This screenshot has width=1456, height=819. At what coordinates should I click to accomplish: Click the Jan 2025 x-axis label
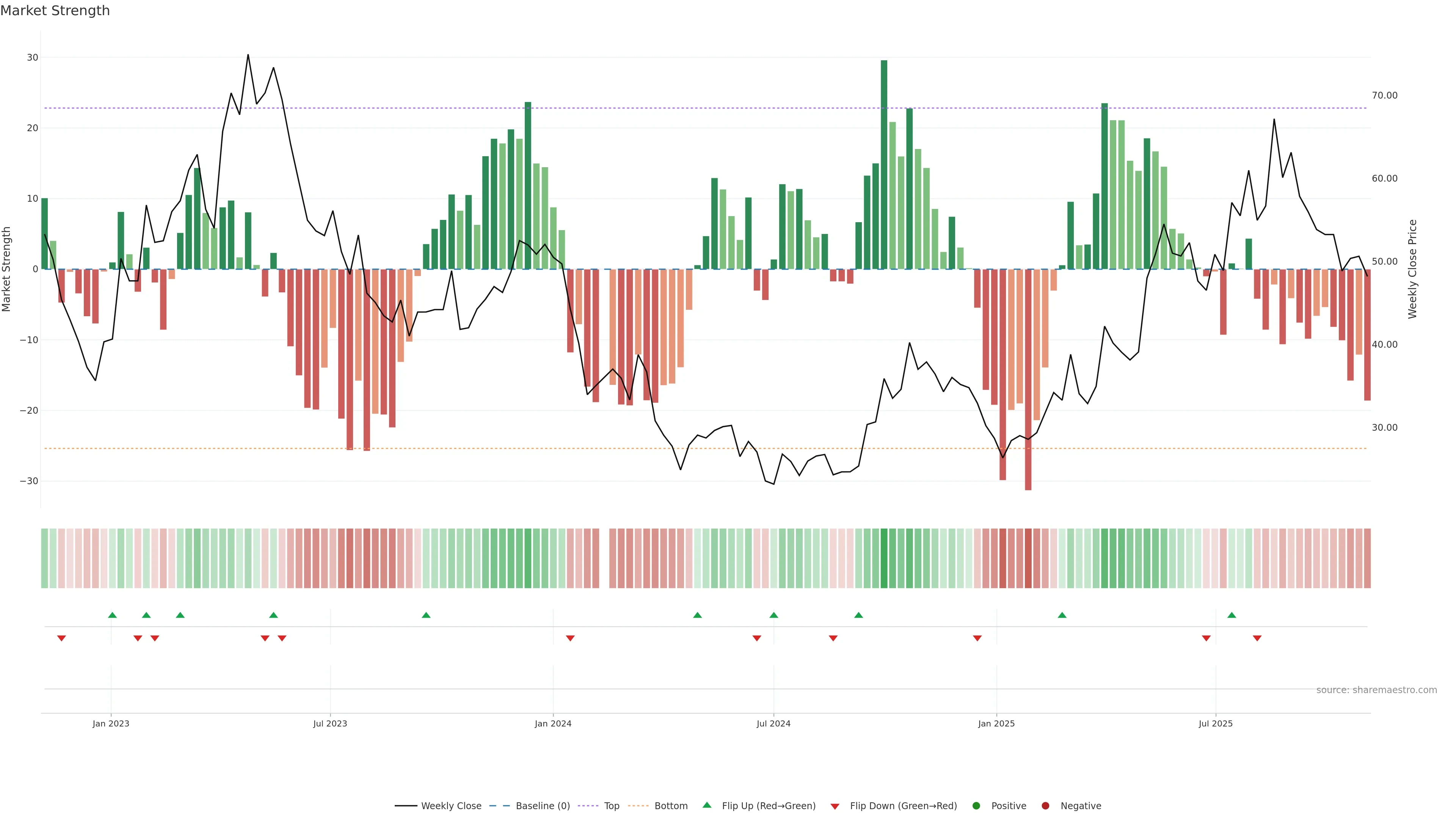coord(996,723)
